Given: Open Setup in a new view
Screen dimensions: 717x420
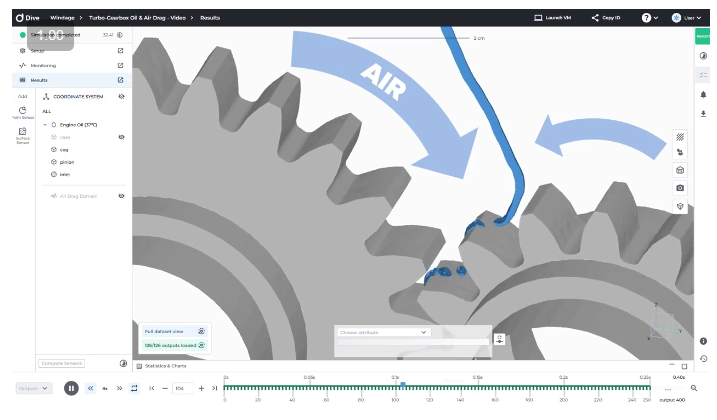Looking at the screenshot, I should tap(120, 51).
